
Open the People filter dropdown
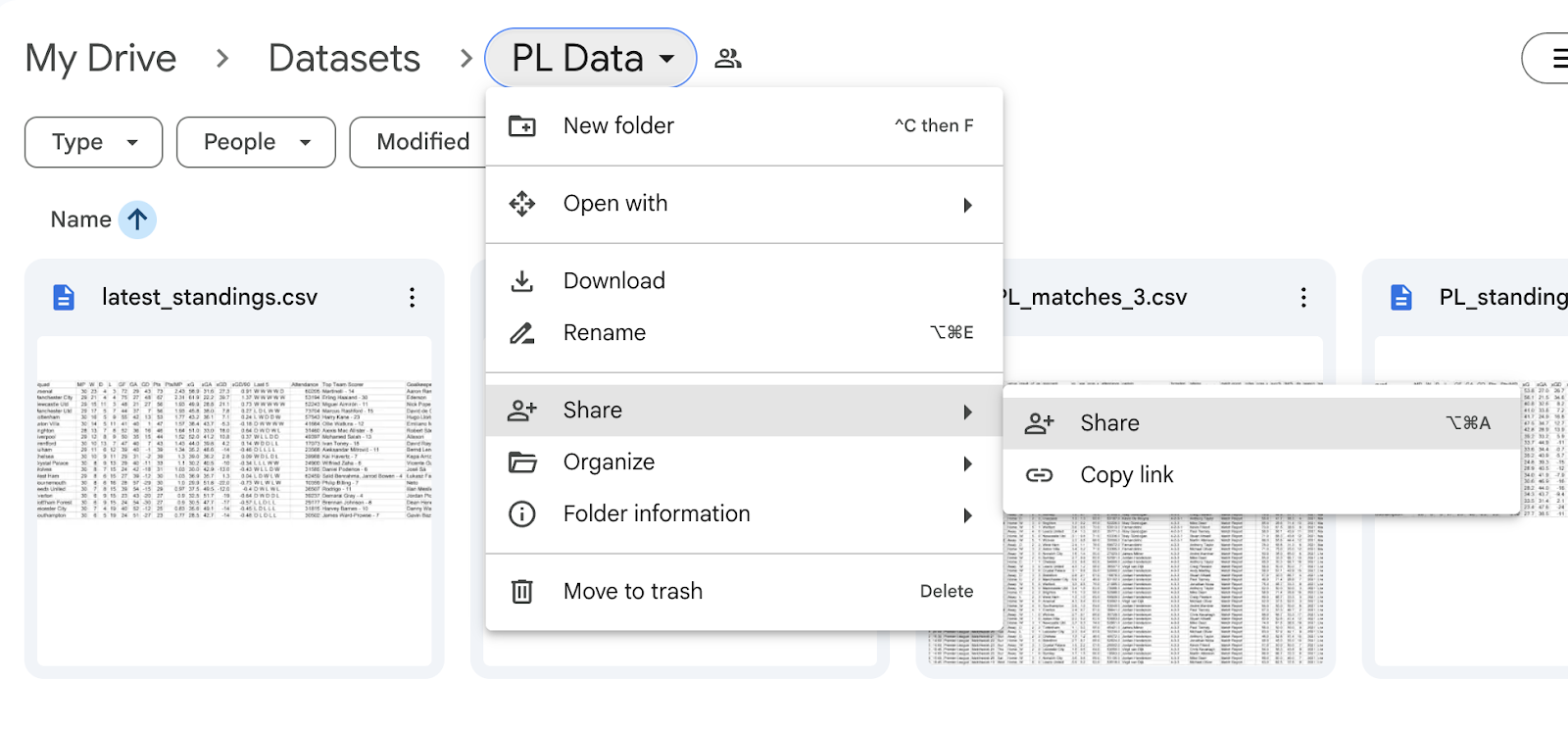coord(256,142)
